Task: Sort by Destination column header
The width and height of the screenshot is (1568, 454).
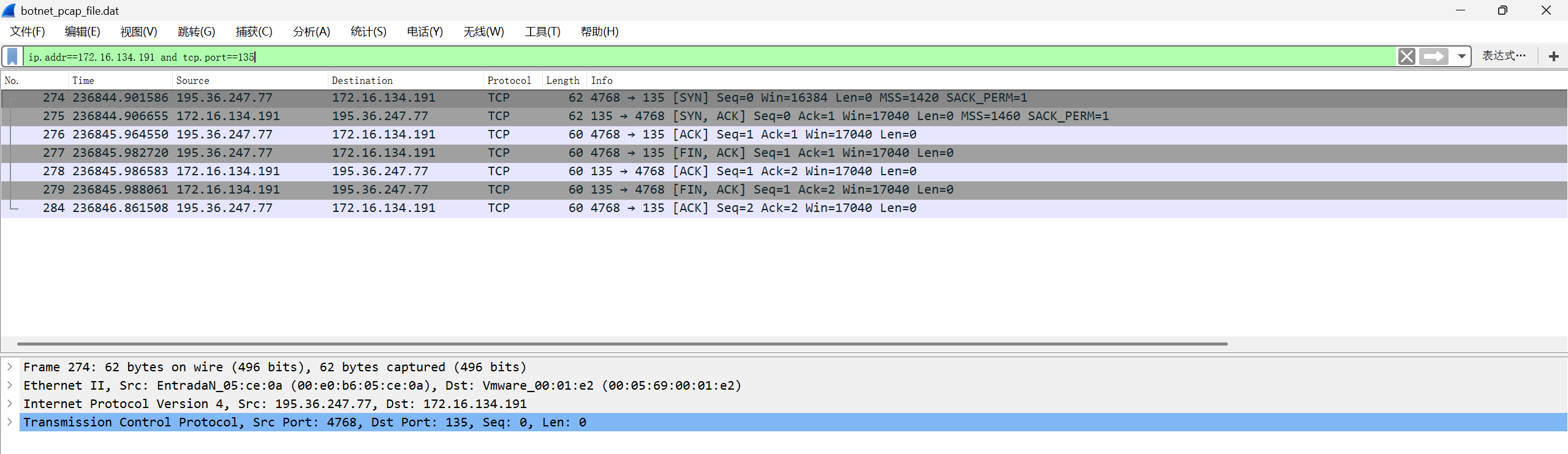Action: pyautogui.click(x=406, y=80)
